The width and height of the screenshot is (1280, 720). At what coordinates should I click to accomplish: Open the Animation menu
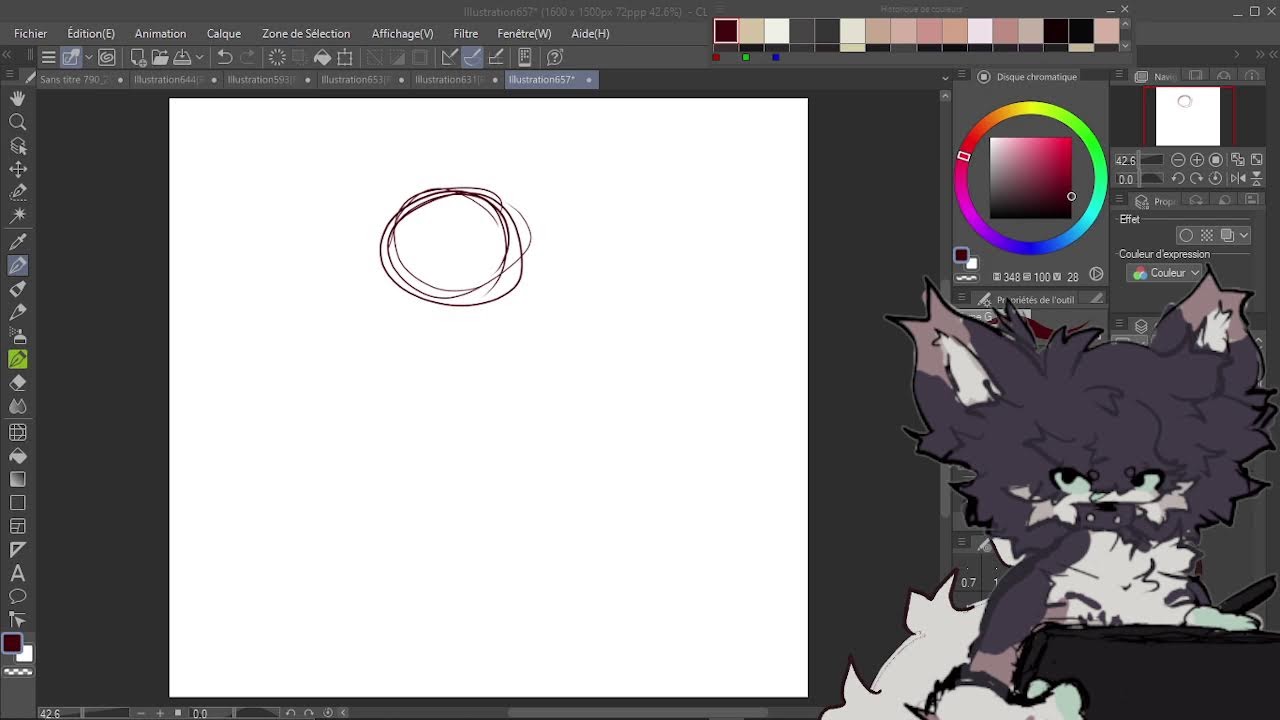(160, 33)
